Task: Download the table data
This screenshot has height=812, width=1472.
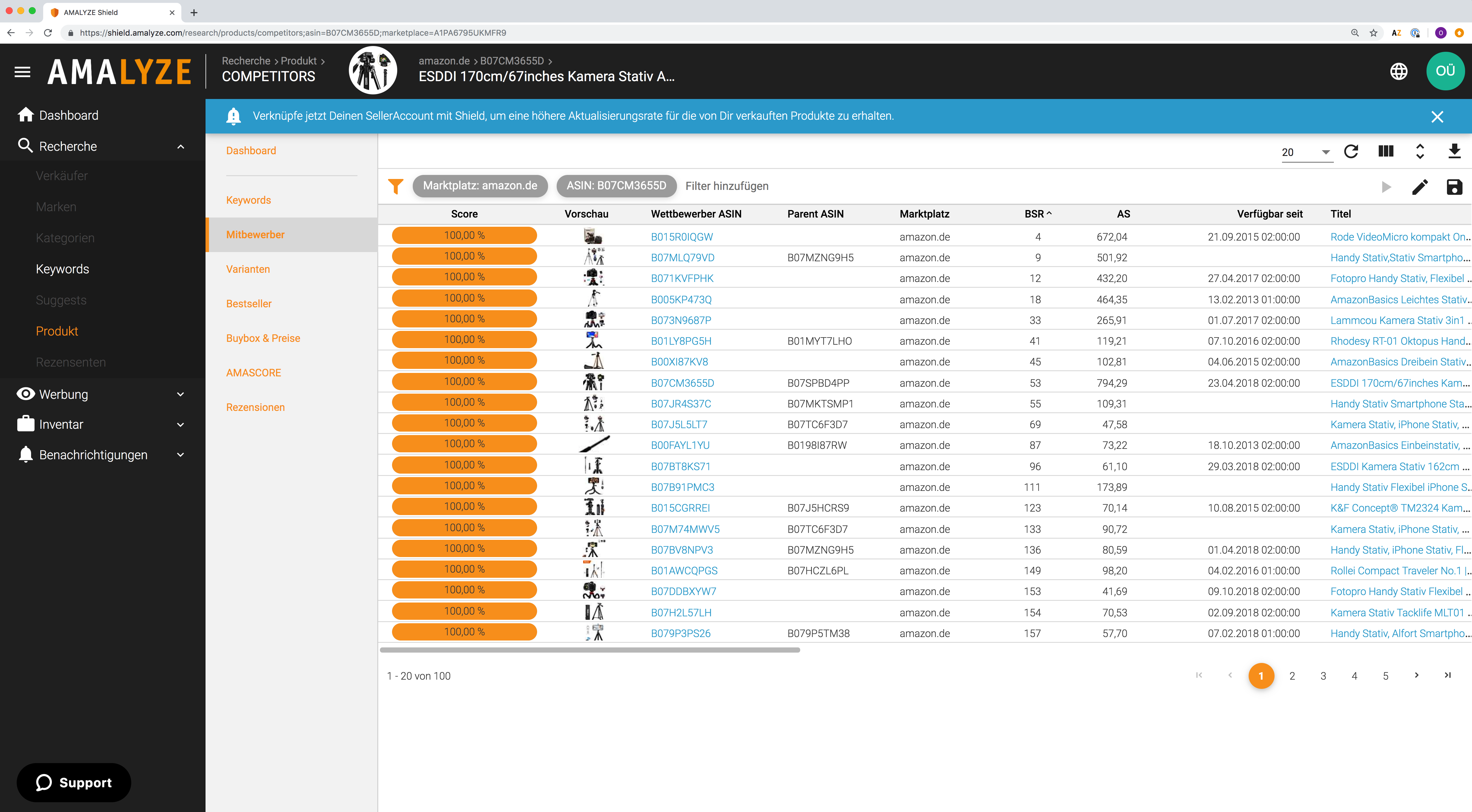Action: click(x=1454, y=151)
